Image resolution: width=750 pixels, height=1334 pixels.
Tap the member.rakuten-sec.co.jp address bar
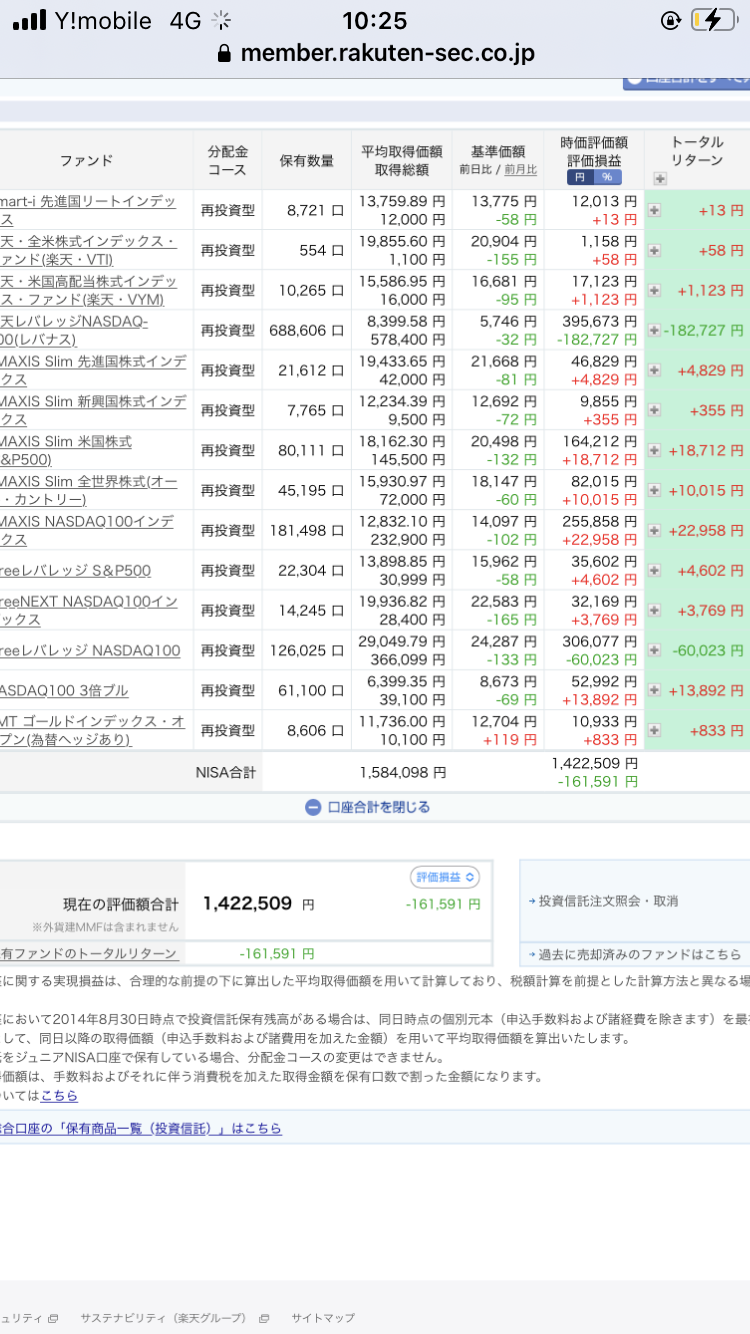click(375, 53)
